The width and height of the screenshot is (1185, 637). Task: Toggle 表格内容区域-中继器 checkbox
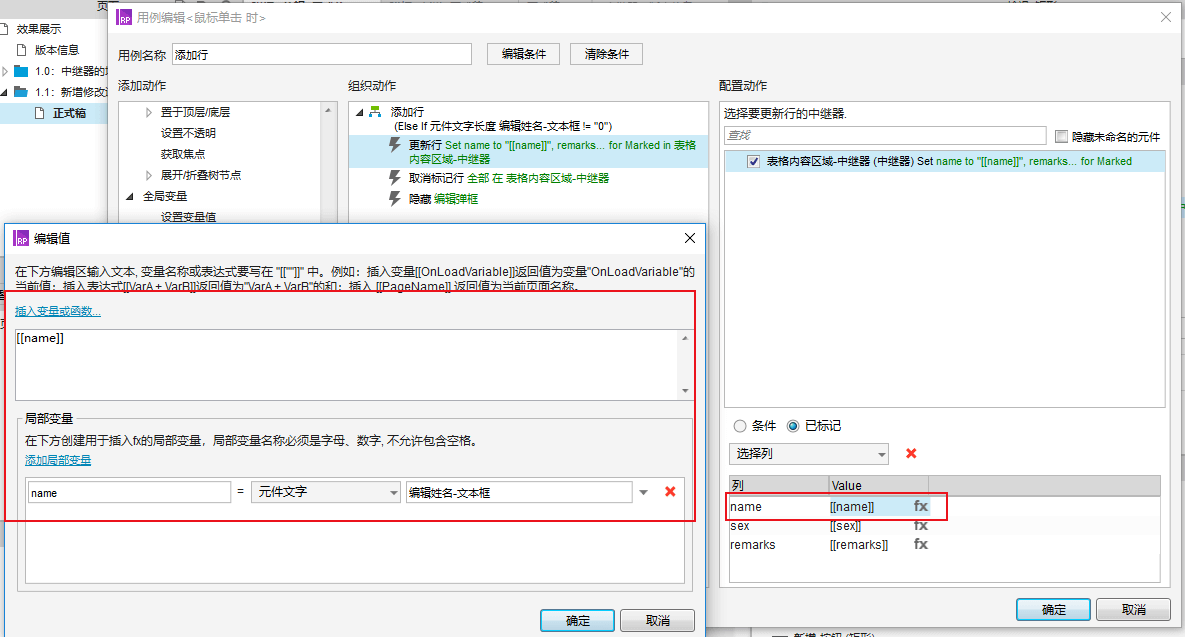[753, 161]
